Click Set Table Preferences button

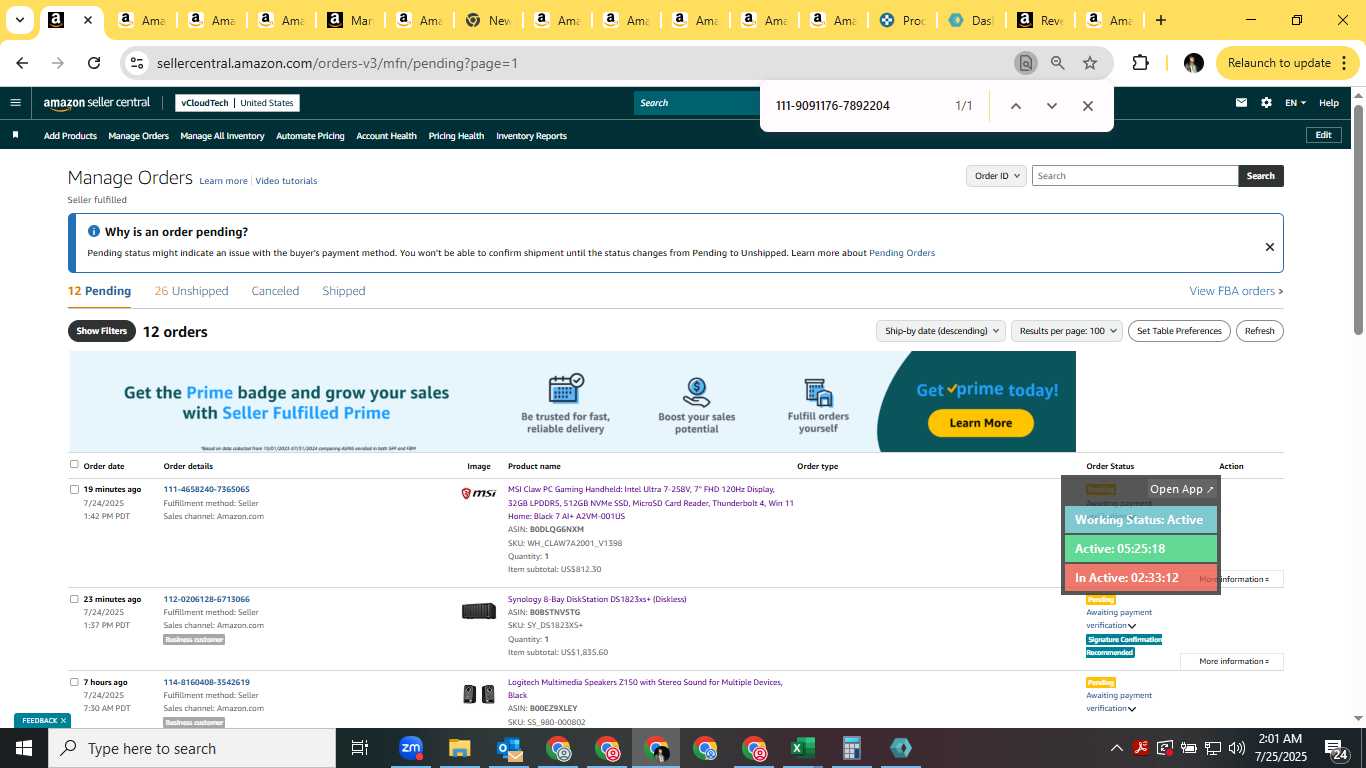click(x=1180, y=331)
